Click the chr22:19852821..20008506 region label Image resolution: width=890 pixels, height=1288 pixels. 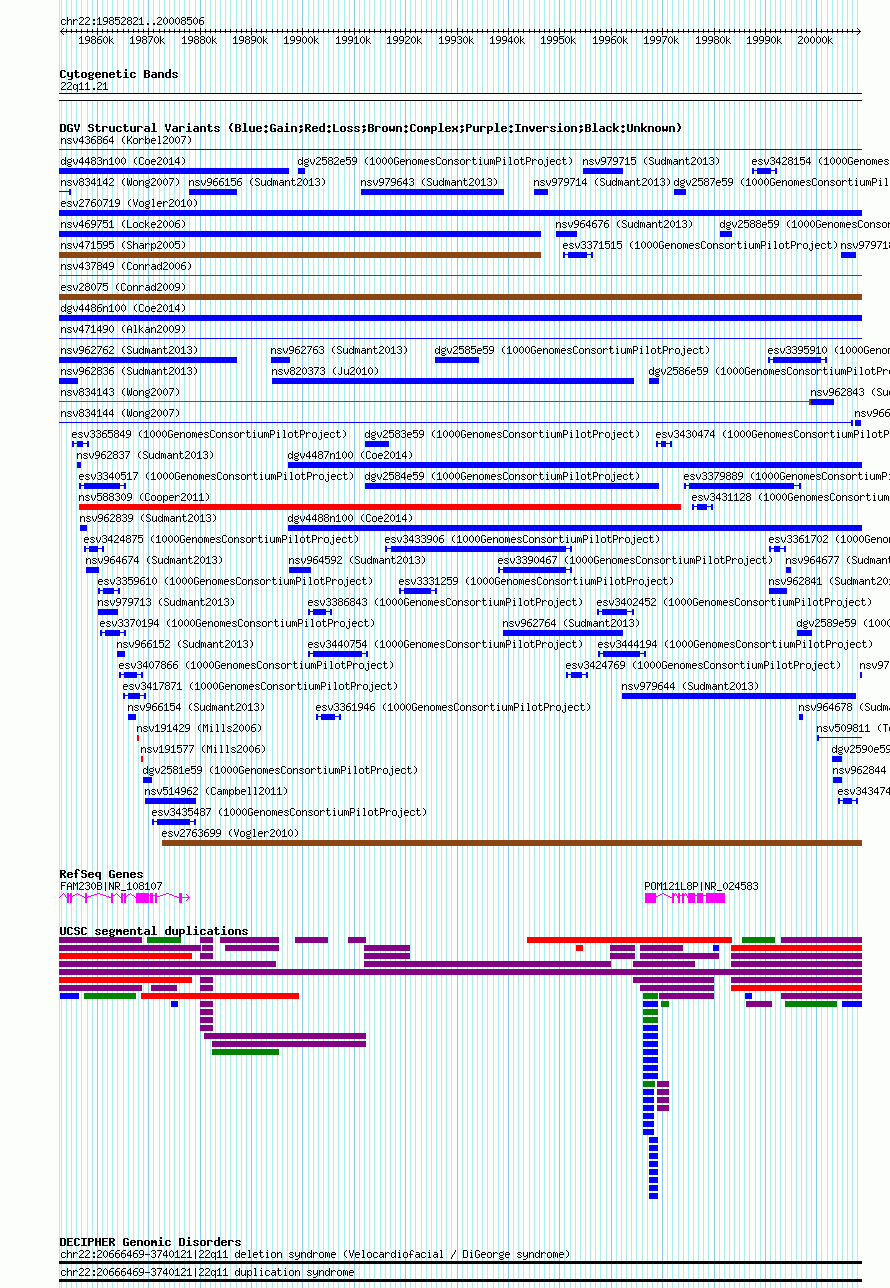[132, 20]
